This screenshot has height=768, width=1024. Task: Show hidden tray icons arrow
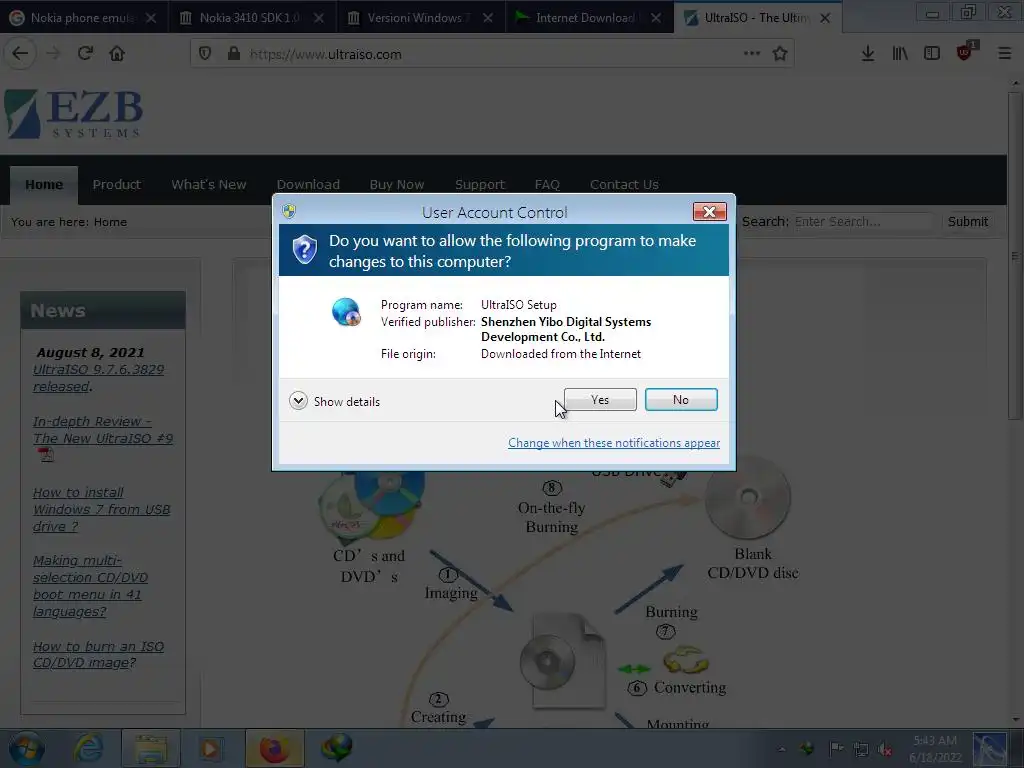click(x=782, y=748)
